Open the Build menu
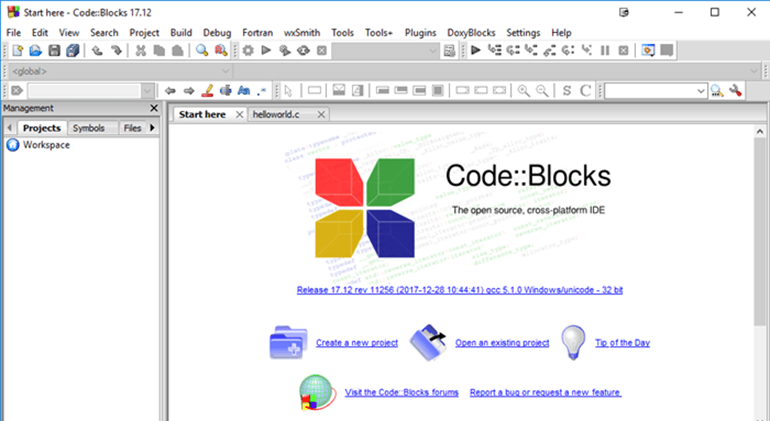 point(181,32)
